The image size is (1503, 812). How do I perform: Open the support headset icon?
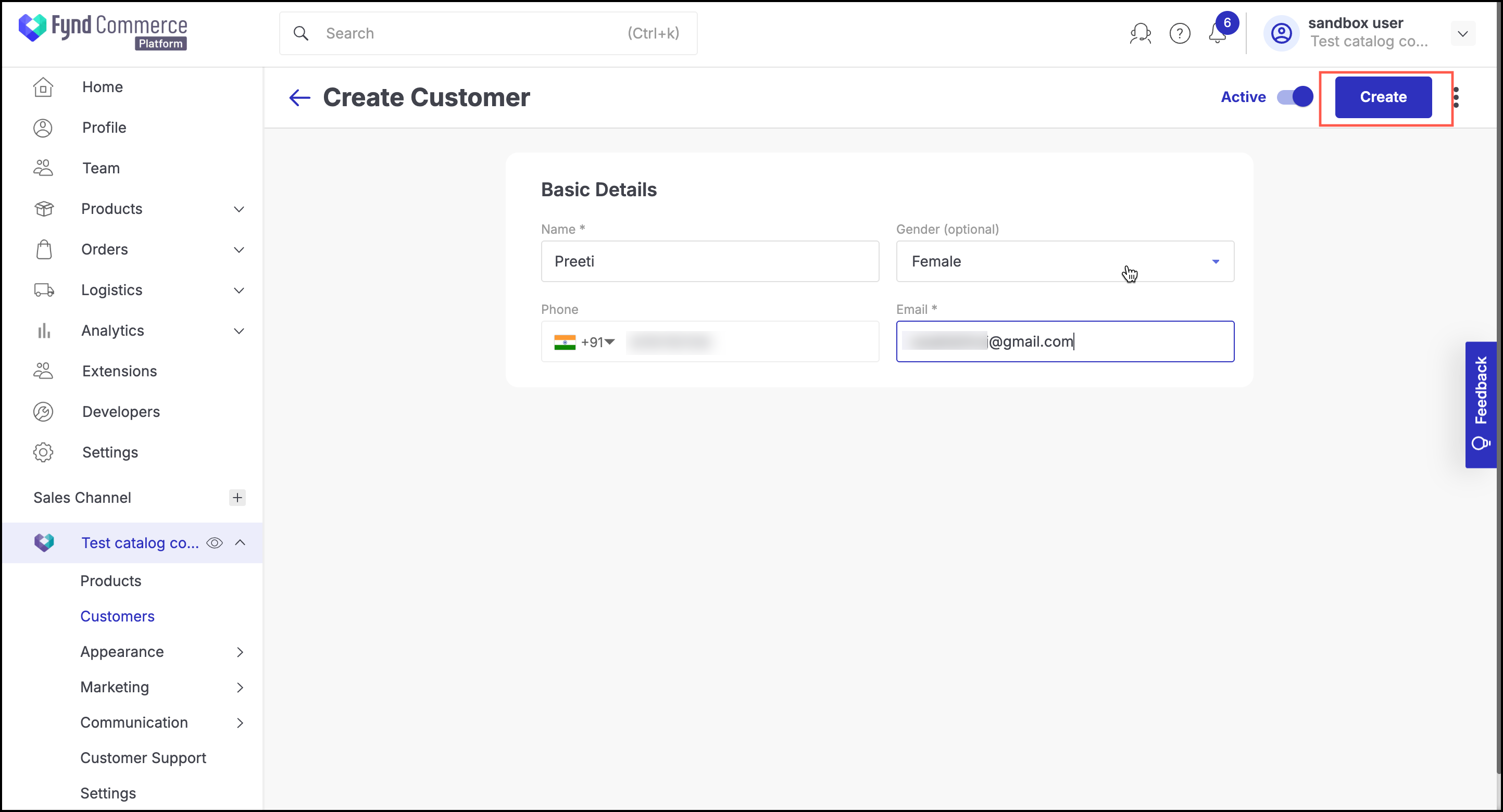pos(1140,33)
